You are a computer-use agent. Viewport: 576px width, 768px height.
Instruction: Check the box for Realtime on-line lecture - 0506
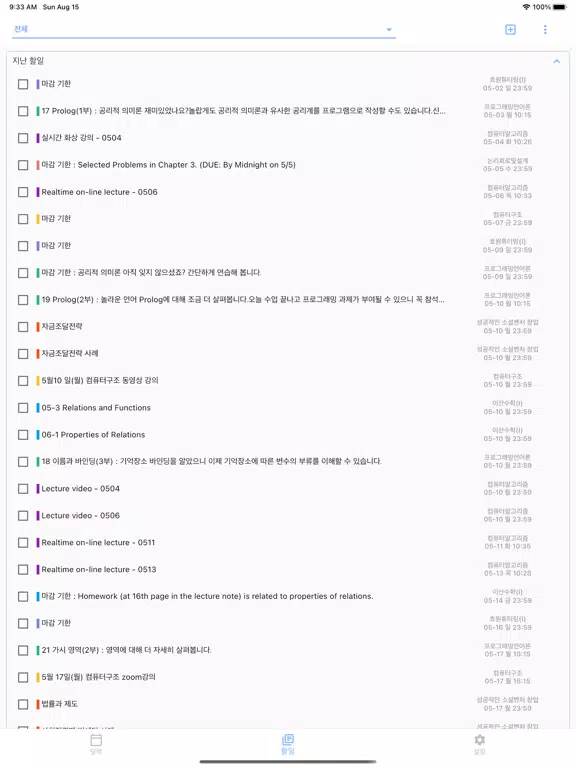(x=23, y=192)
